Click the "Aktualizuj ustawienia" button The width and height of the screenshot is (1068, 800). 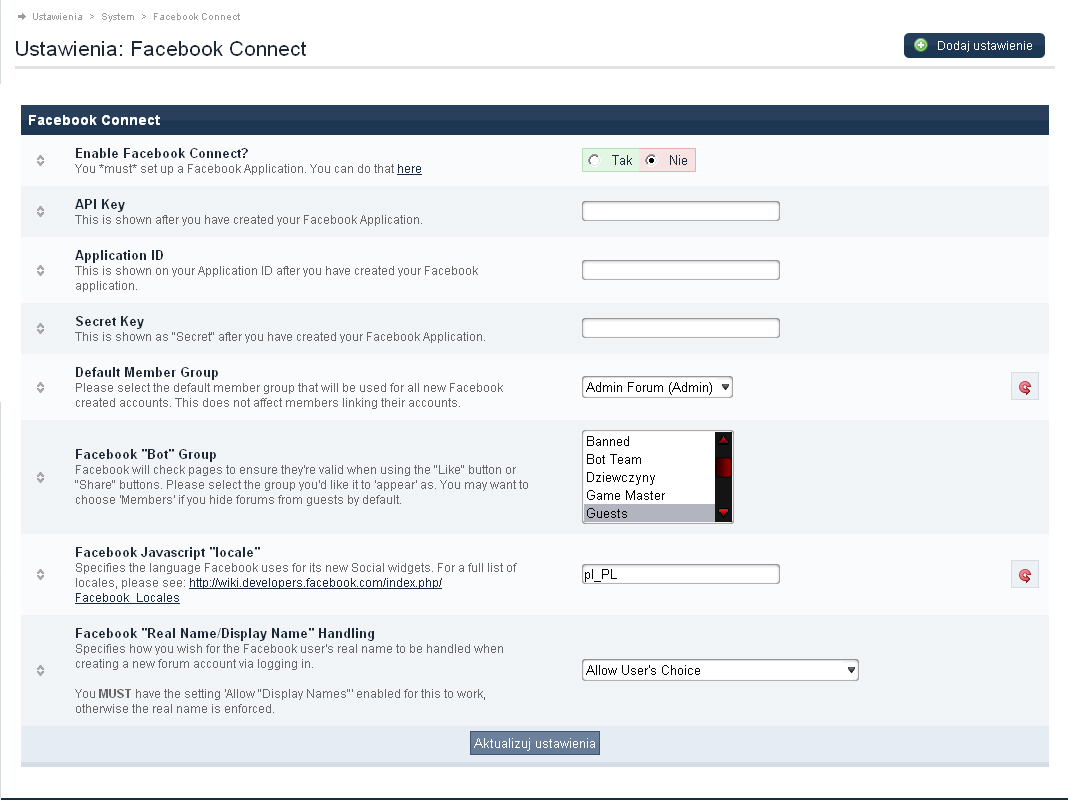click(x=535, y=743)
